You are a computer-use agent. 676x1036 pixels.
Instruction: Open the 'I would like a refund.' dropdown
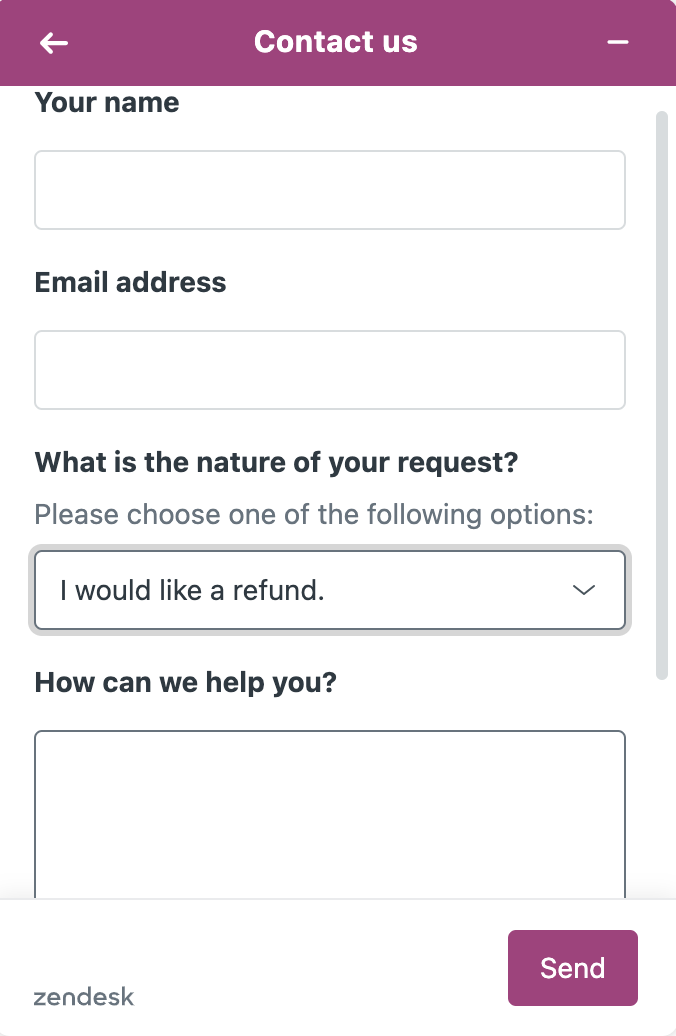click(330, 590)
